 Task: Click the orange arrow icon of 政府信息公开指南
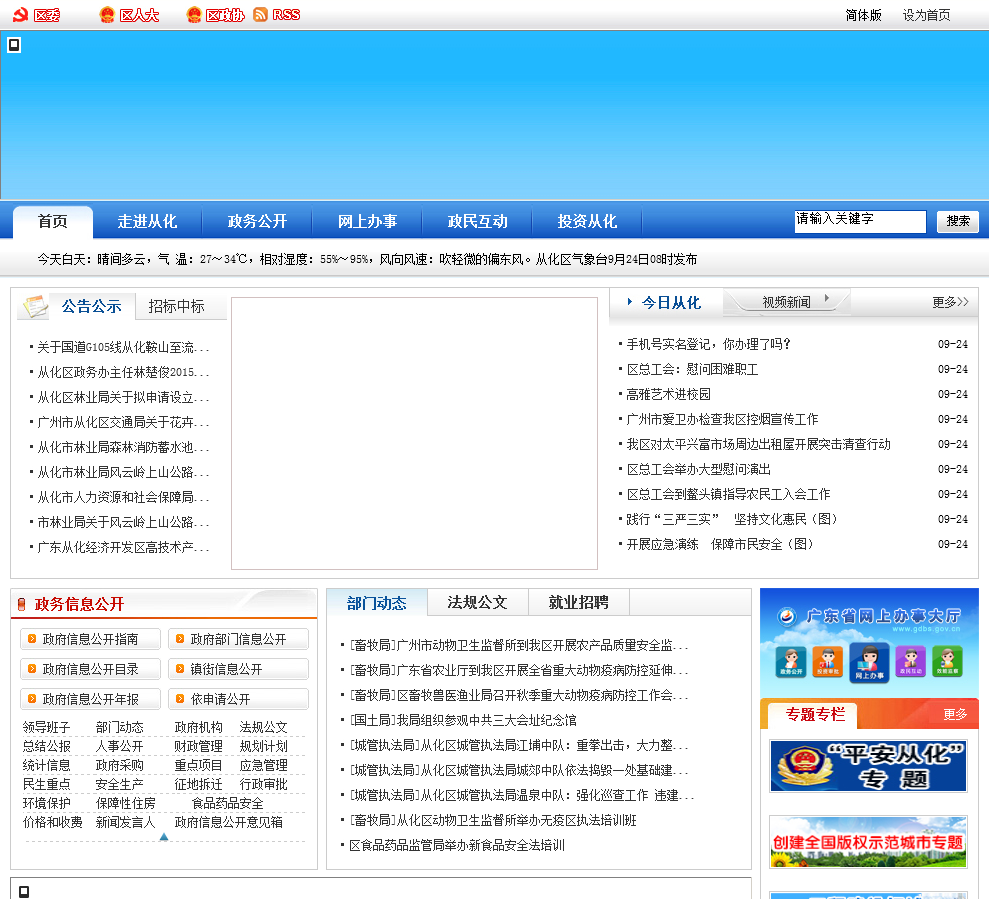[32, 638]
